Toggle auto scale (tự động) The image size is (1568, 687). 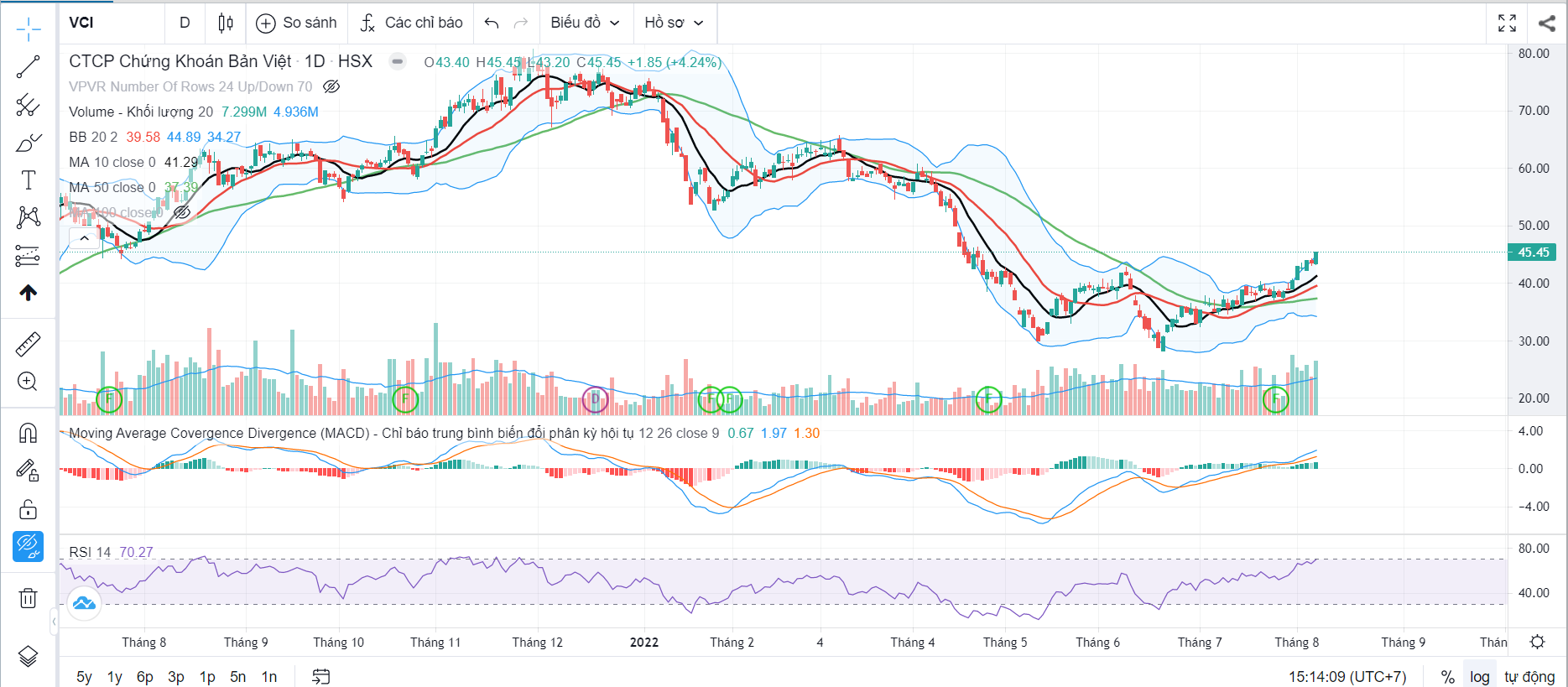1529,676
